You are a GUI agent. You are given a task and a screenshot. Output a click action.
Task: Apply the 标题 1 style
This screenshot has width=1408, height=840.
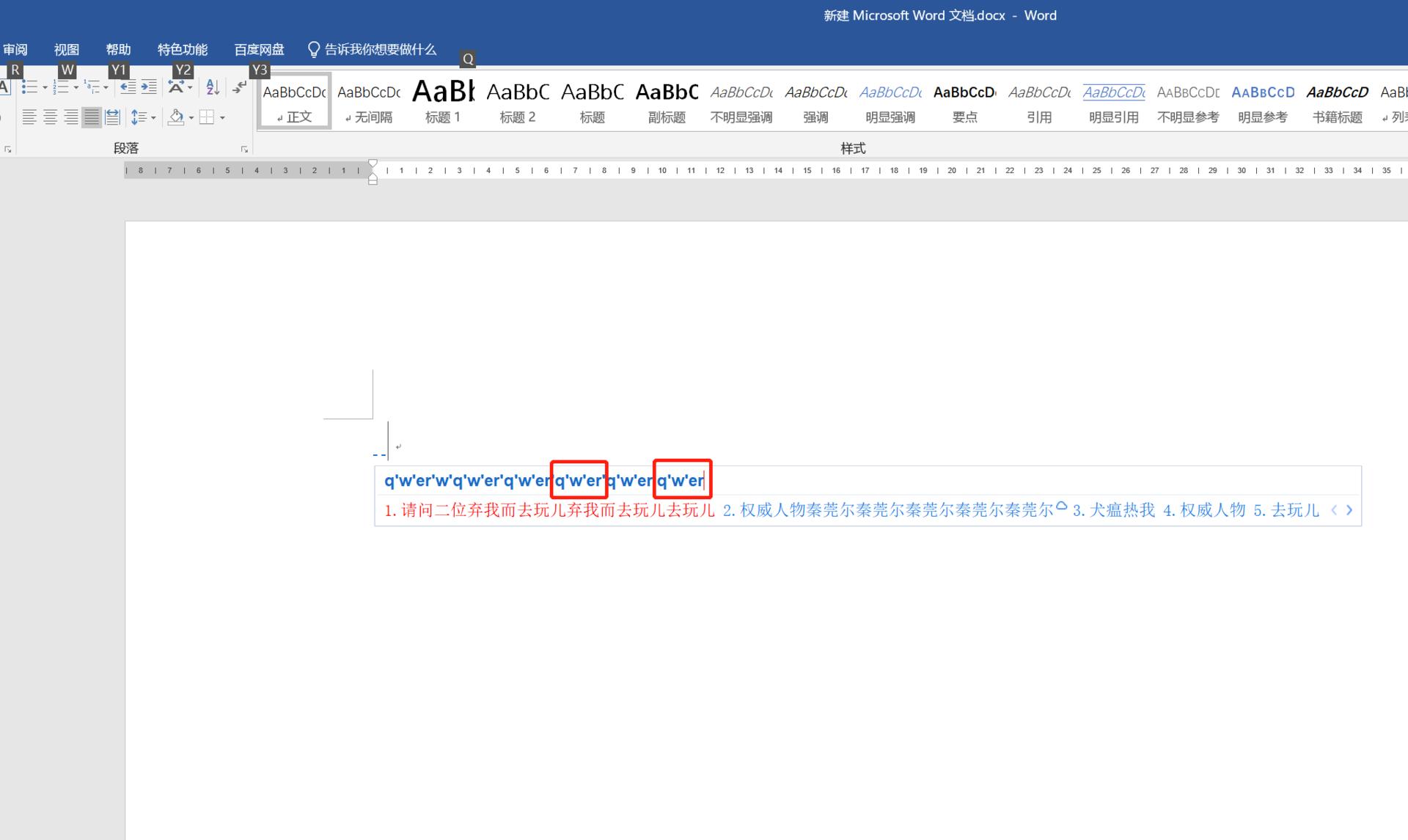tap(443, 101)
